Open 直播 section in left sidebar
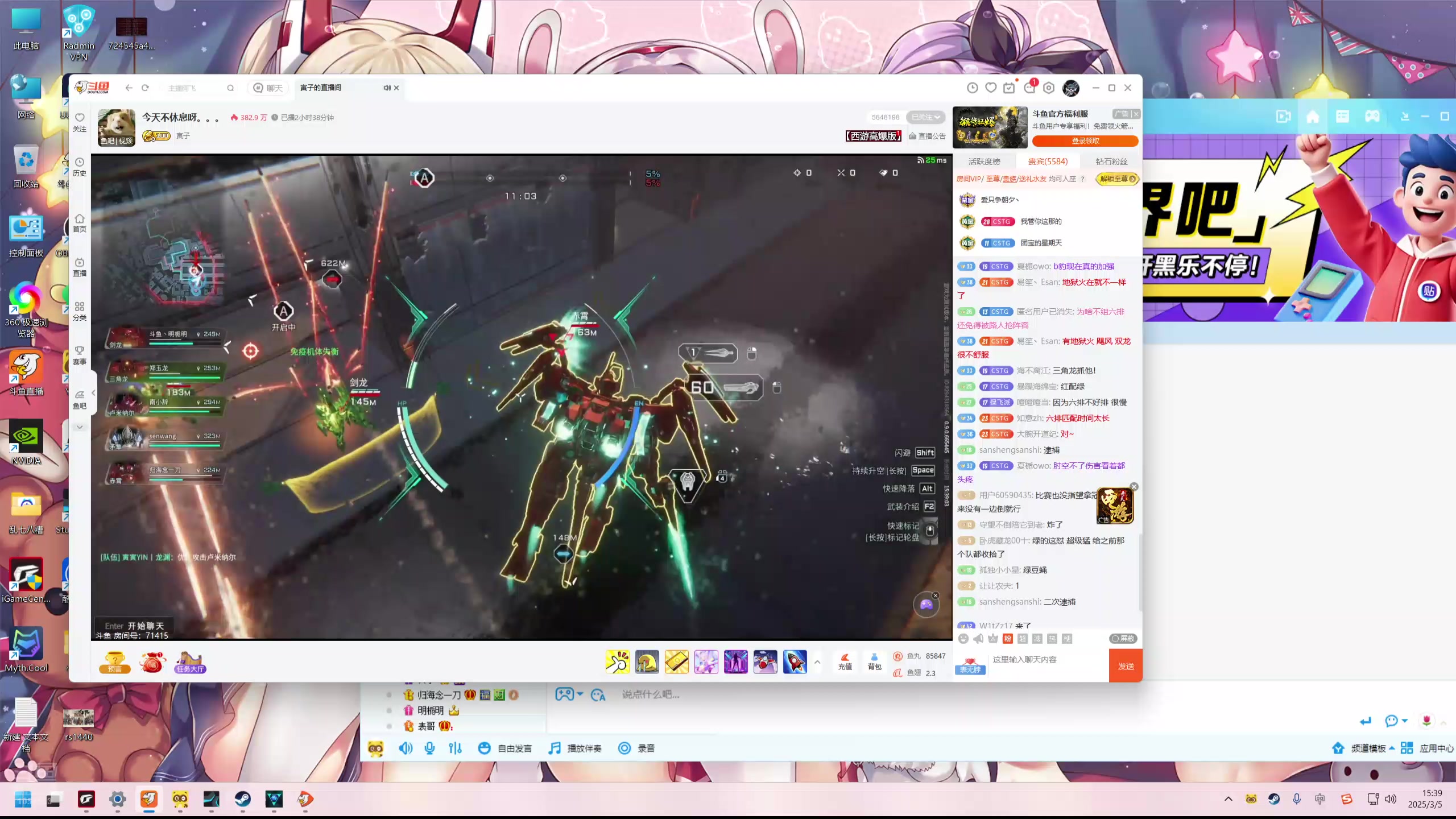Image resolution: width=1456 pixels, height=819 pixels. click(80, 267)
